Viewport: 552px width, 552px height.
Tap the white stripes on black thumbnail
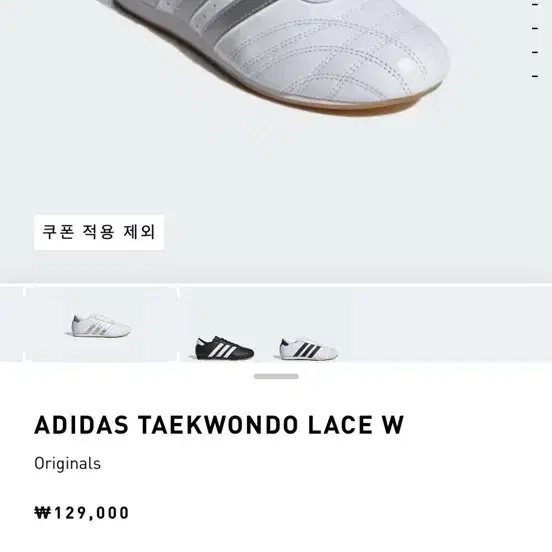click(222, 350)
